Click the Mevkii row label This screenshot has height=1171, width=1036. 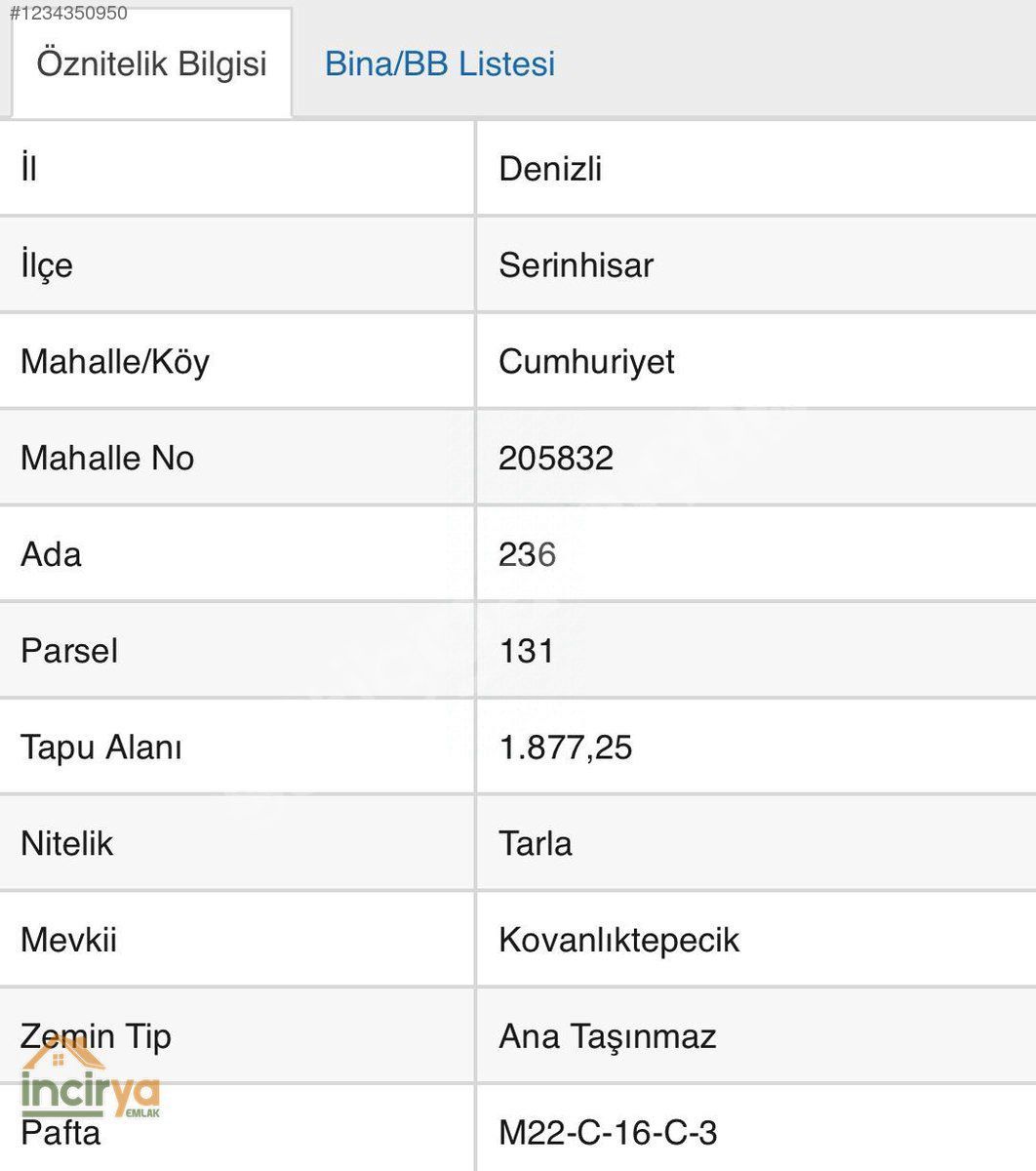68,941
